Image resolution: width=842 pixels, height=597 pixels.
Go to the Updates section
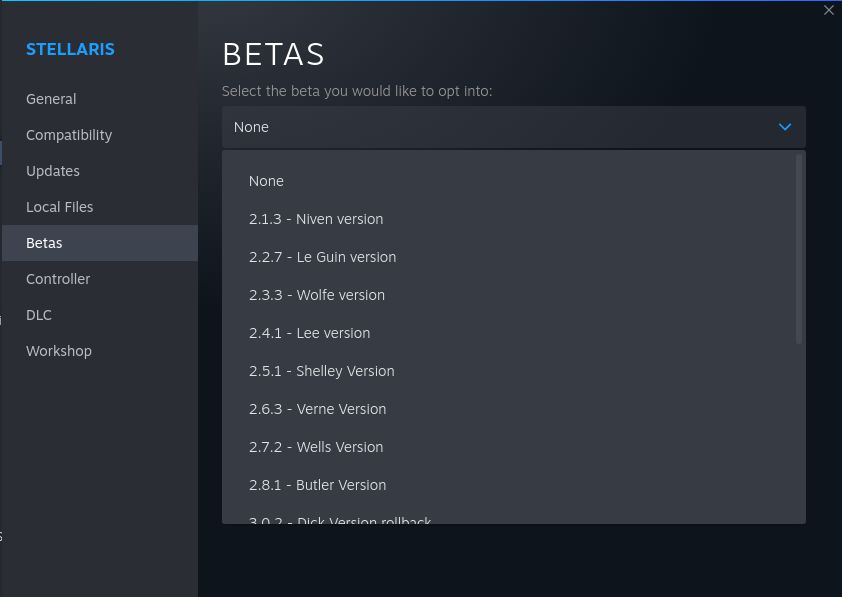(x=53, y=171)
